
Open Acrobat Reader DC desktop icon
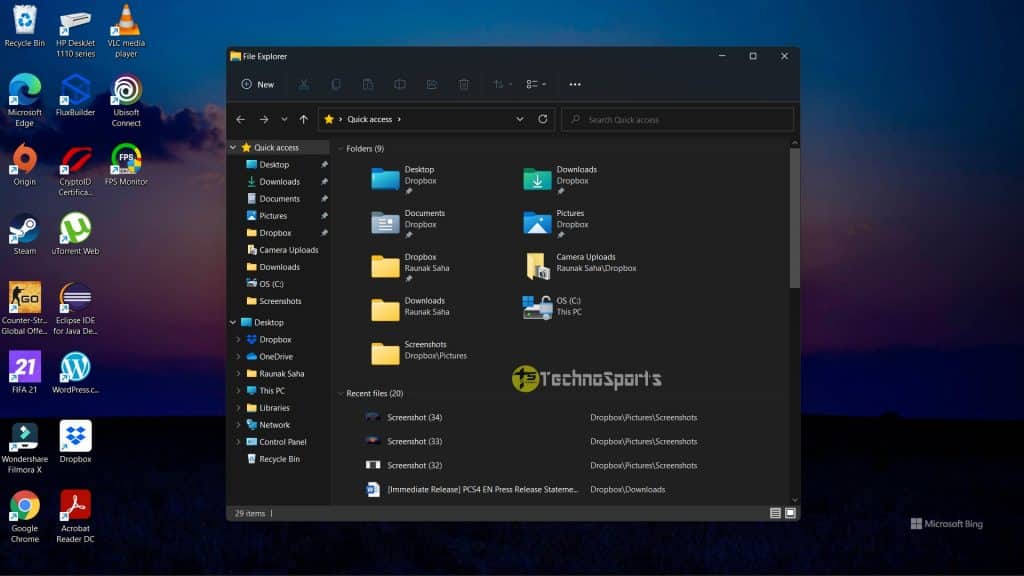(75, 517)
